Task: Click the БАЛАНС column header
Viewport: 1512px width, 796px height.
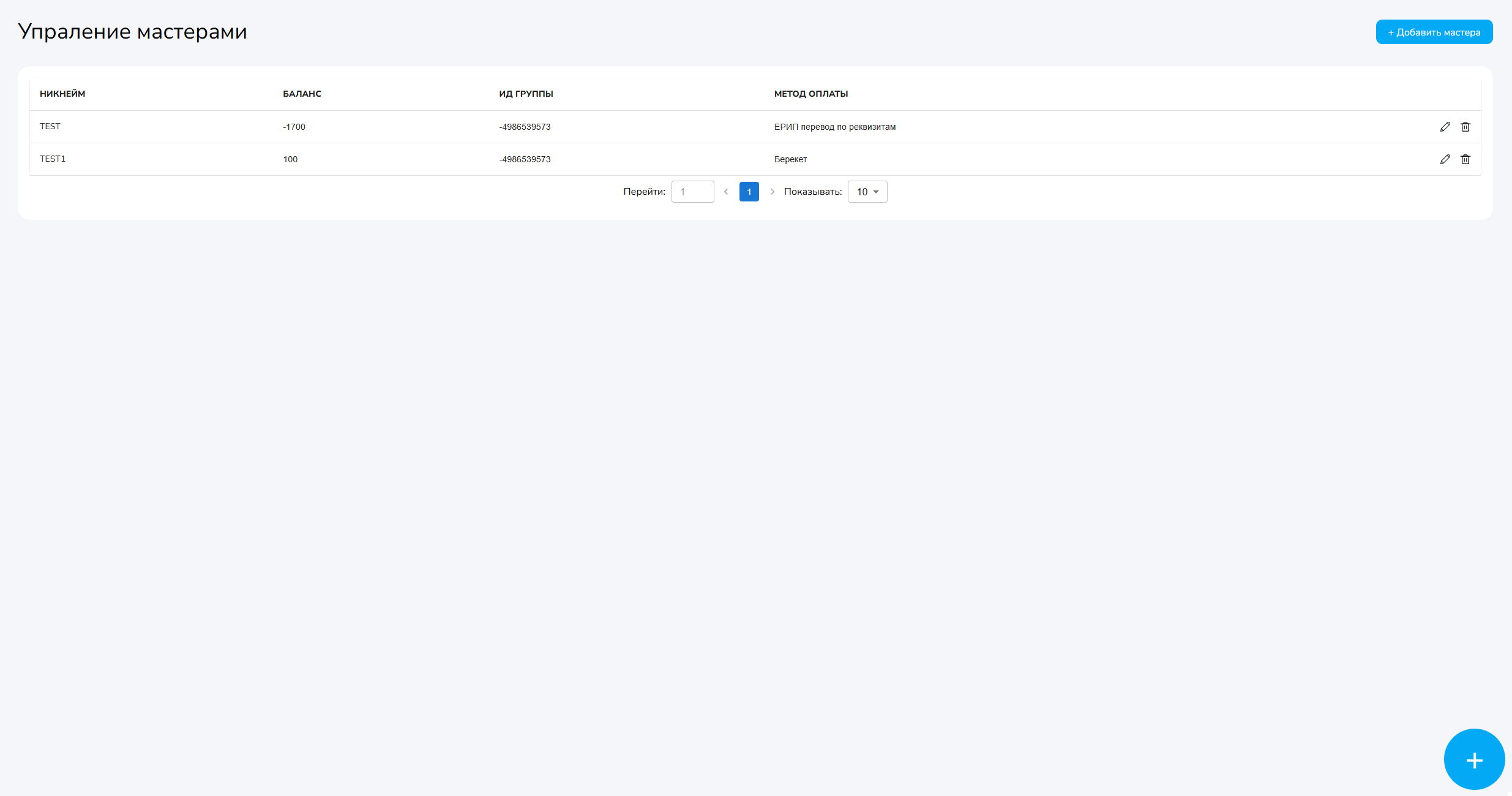Action: (x=302, y=94)
